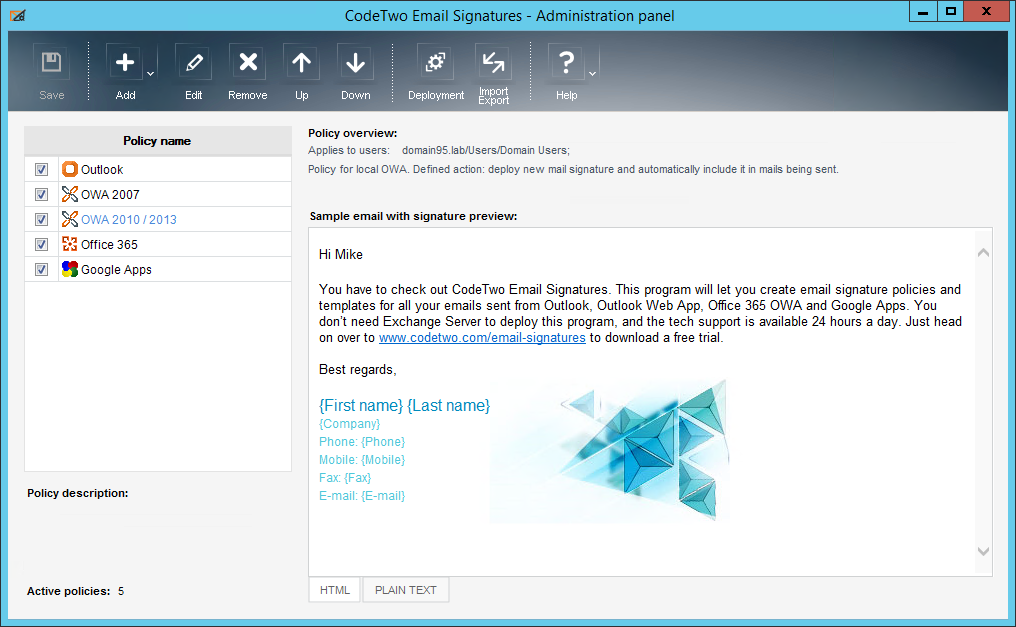Move the policy Down with arrow icon
The image size is (1016, 627).
(355, 63)
